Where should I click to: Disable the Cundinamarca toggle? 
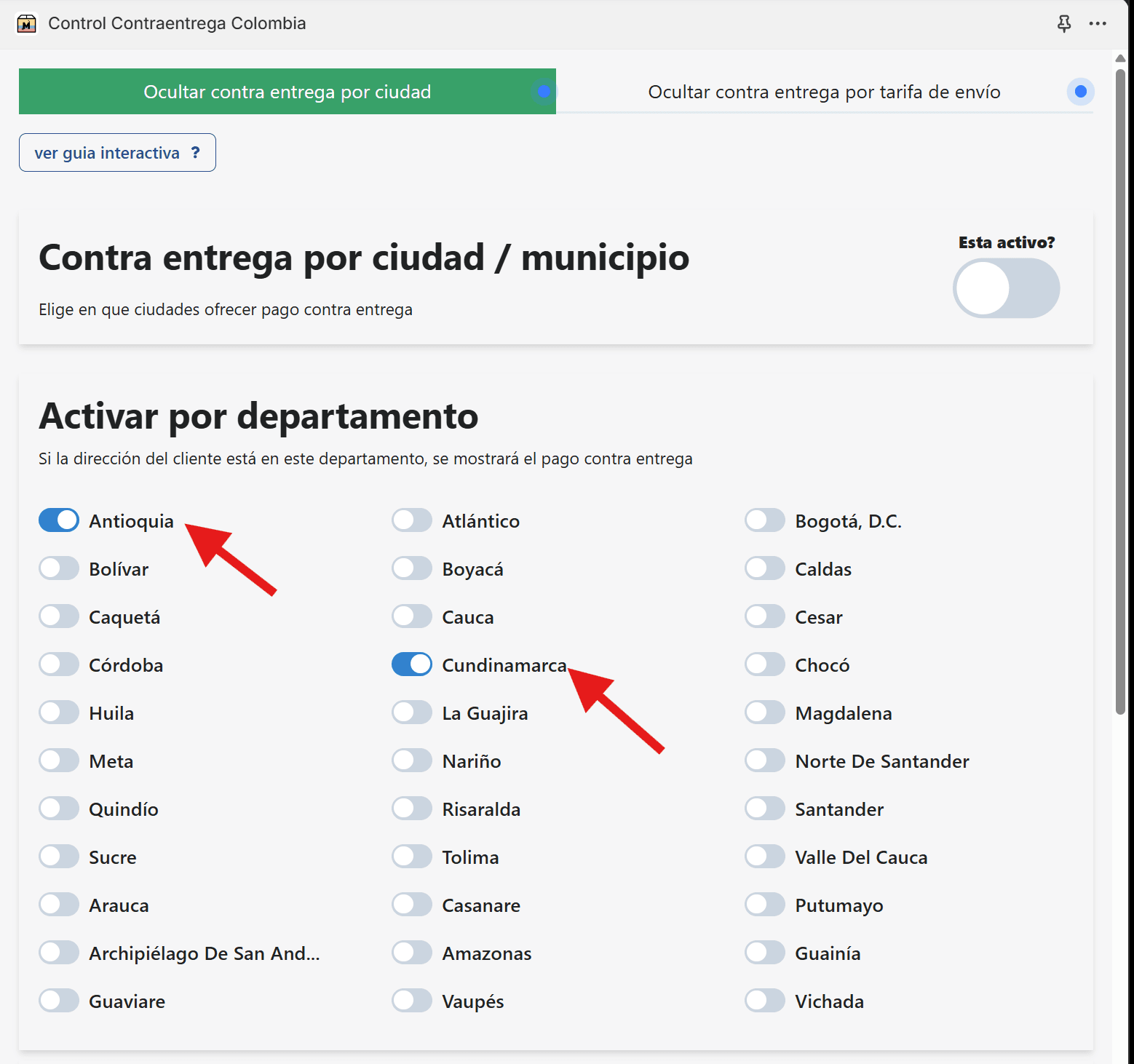click(x=412, y=664)
